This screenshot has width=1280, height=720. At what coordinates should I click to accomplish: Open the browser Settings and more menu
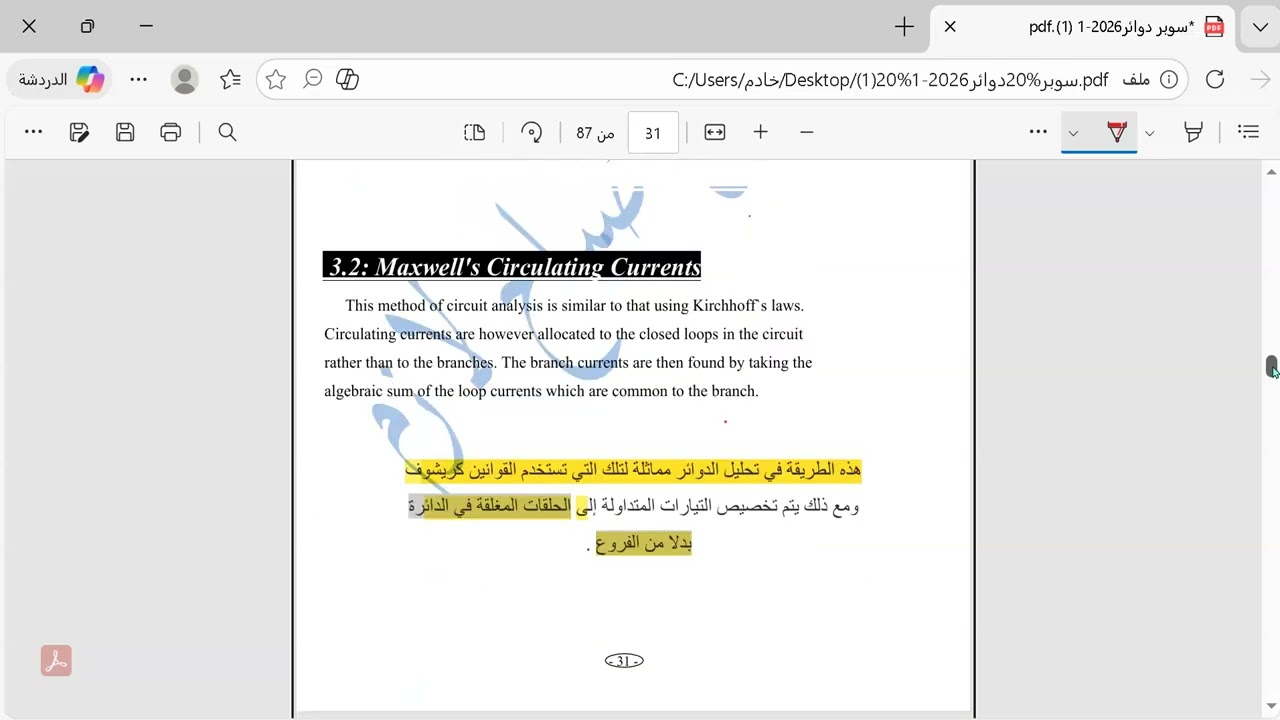point(139,79)
